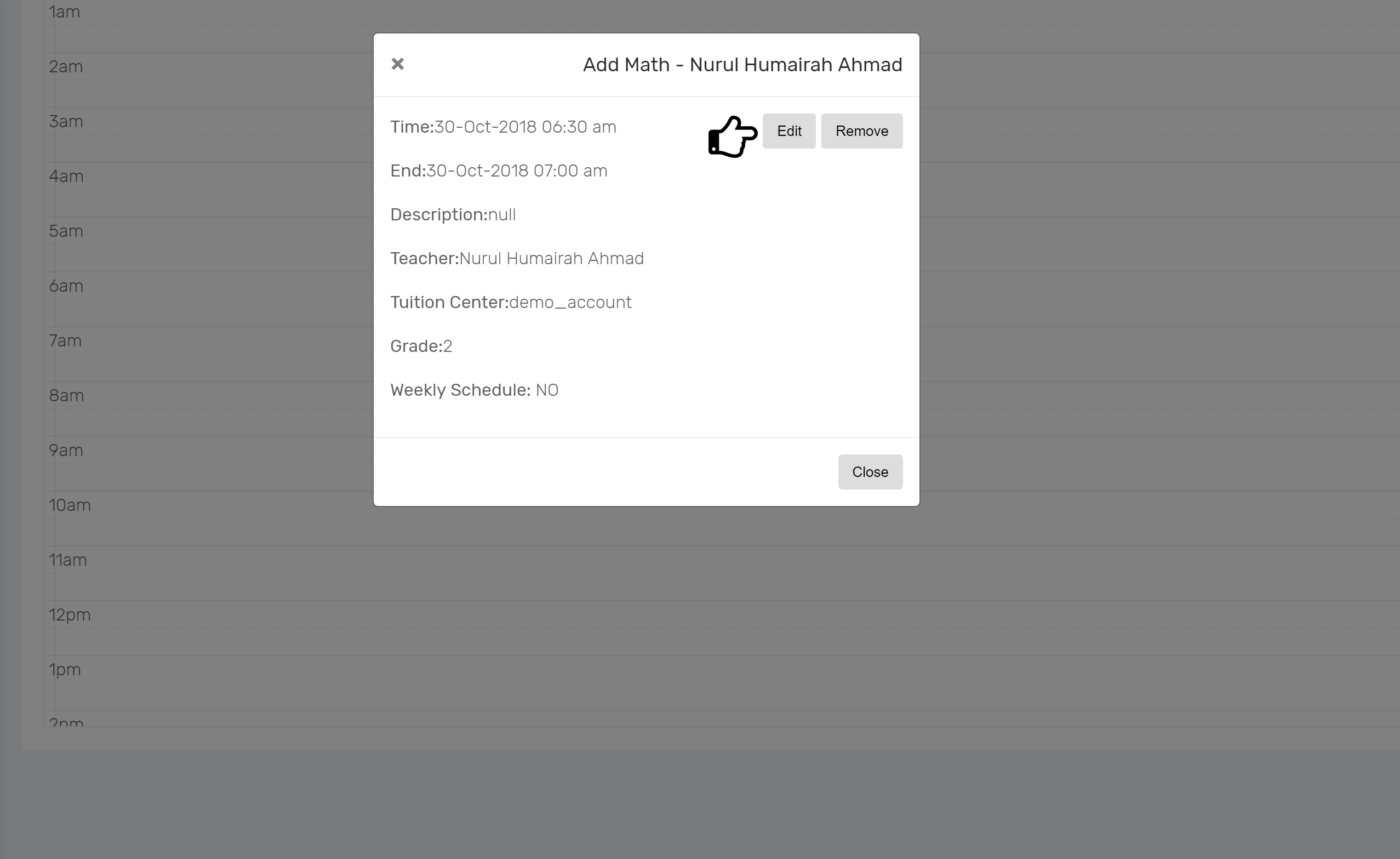Select the 12pm time slot label
Image resolution: width=1400 pixels, height=859 pixels.
click(70, 615)
